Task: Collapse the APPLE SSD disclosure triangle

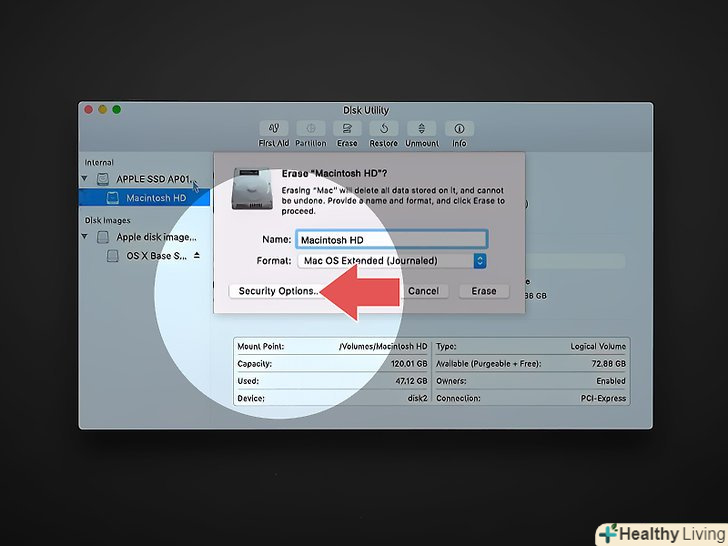Action: [84, 178]
